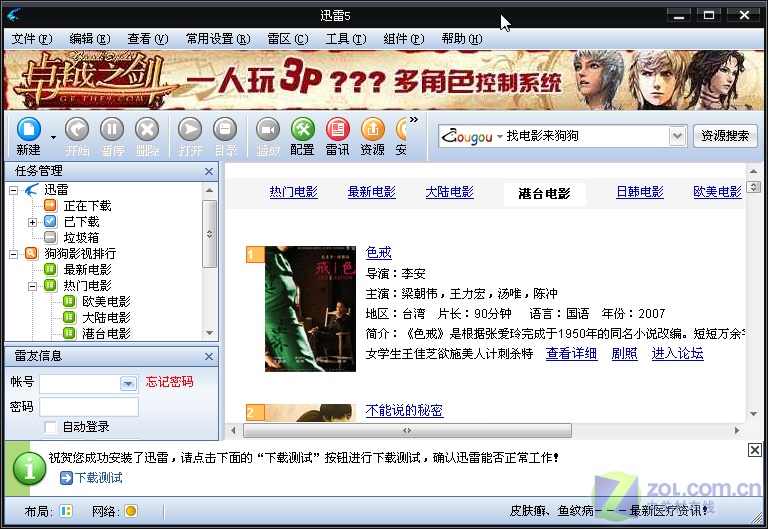The width and height of the screenshot is (768, 529).
Task: Select 大陆电影 in the tree
Action: pyautogui.click(x=106, y=317)
